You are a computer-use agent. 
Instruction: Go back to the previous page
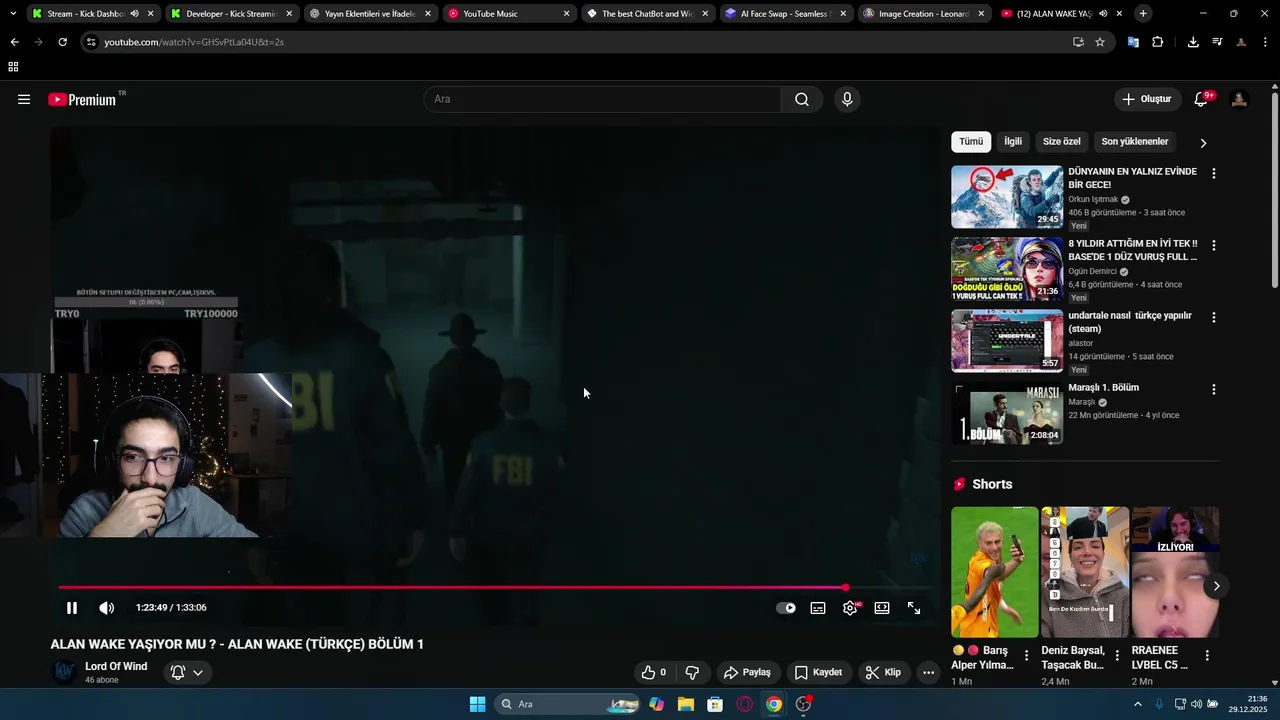(x=14, y=42)
